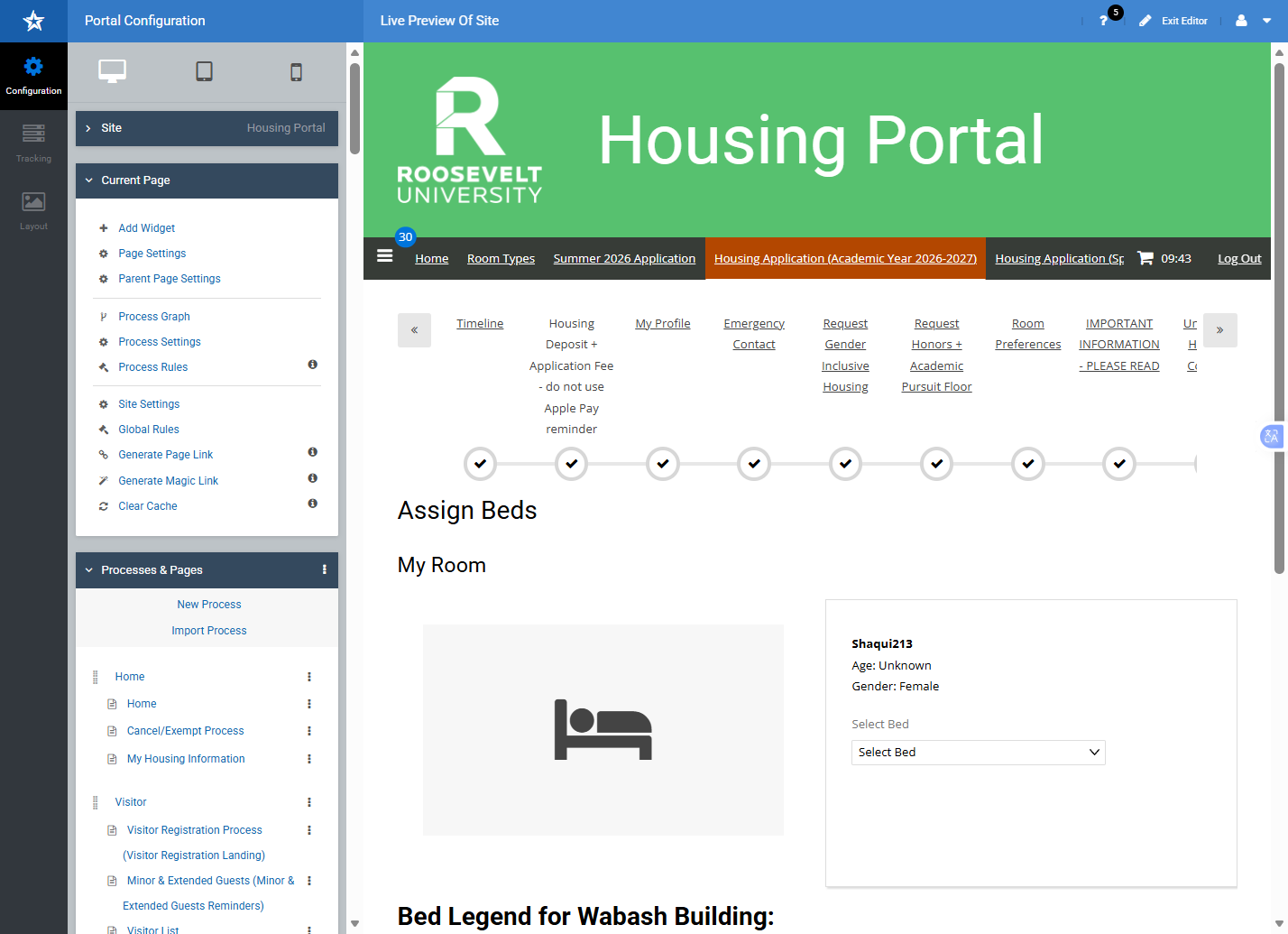Screen dimensions: 1288x934
Task: Select Housing Application (Academic Year 2026-2027) tab
Action: [845, 259]
